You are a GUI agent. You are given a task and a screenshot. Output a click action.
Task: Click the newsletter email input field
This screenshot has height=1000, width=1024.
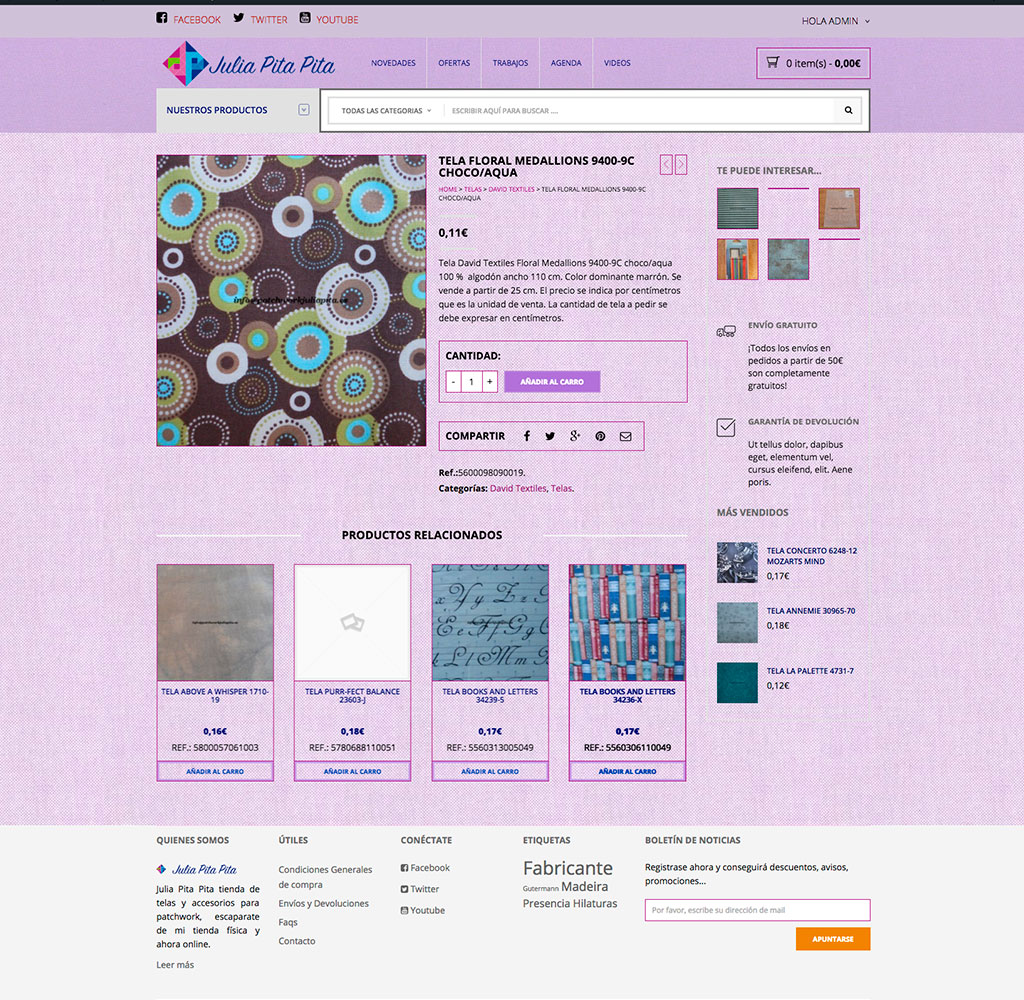tap(757, 910)
